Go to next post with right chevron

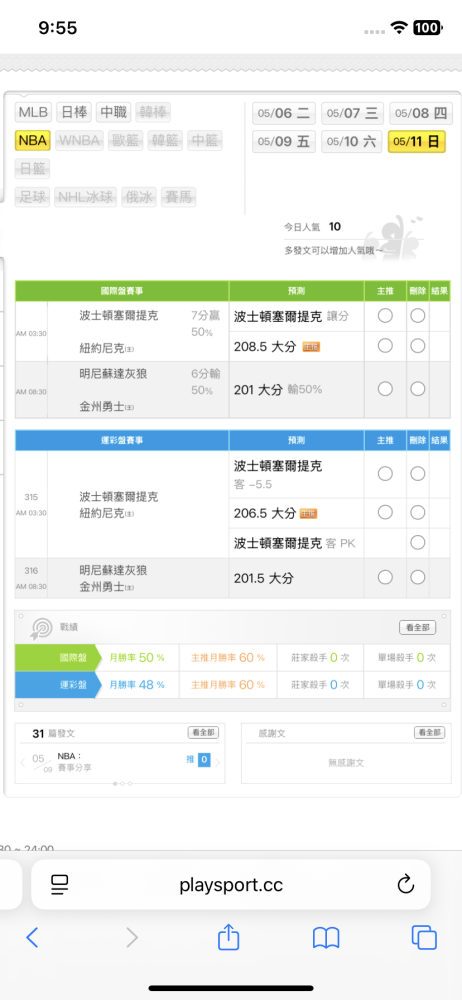(x=218, y=762)
